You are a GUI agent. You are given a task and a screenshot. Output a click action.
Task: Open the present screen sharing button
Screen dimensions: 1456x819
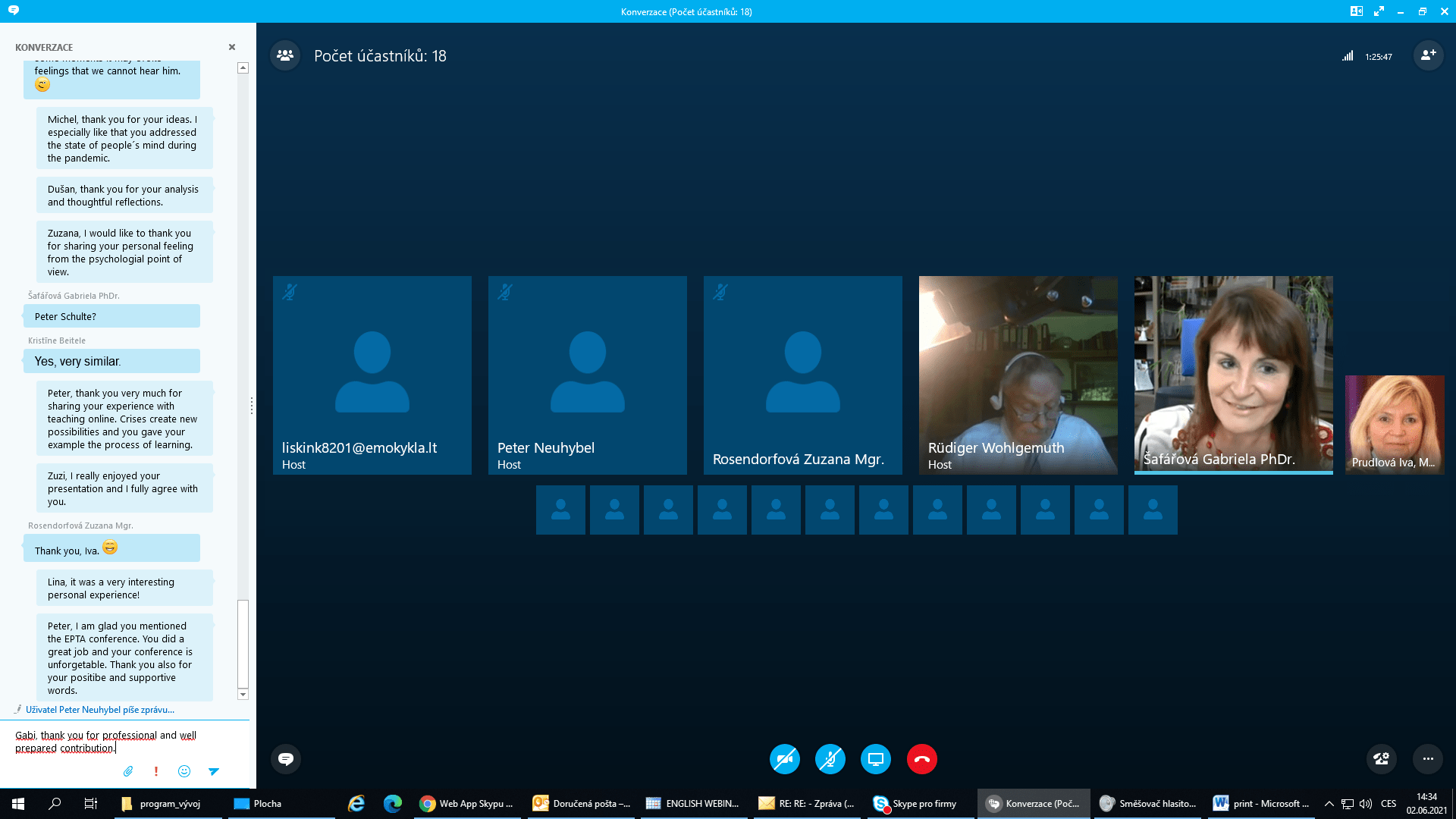tap(876, 759)
